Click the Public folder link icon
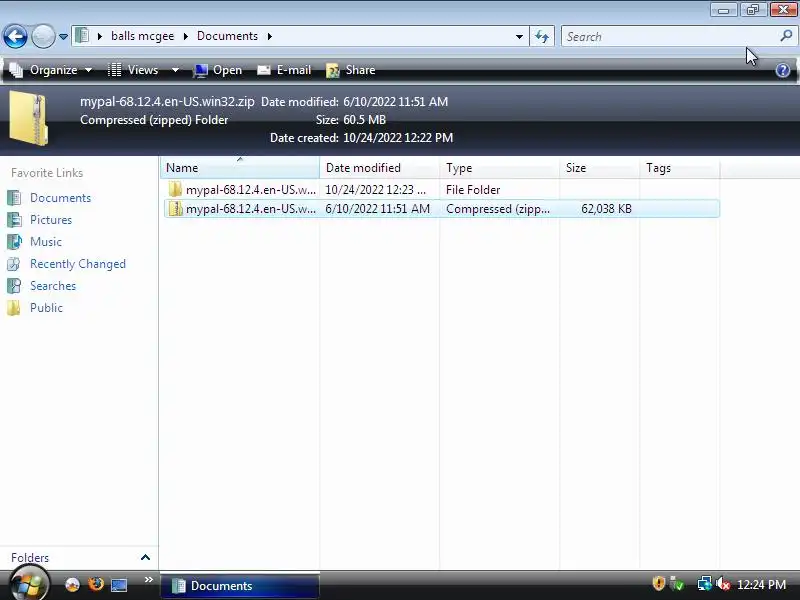The width and height of the screenshot is (800, 600). pyautogui.click(x=14, y=308)
